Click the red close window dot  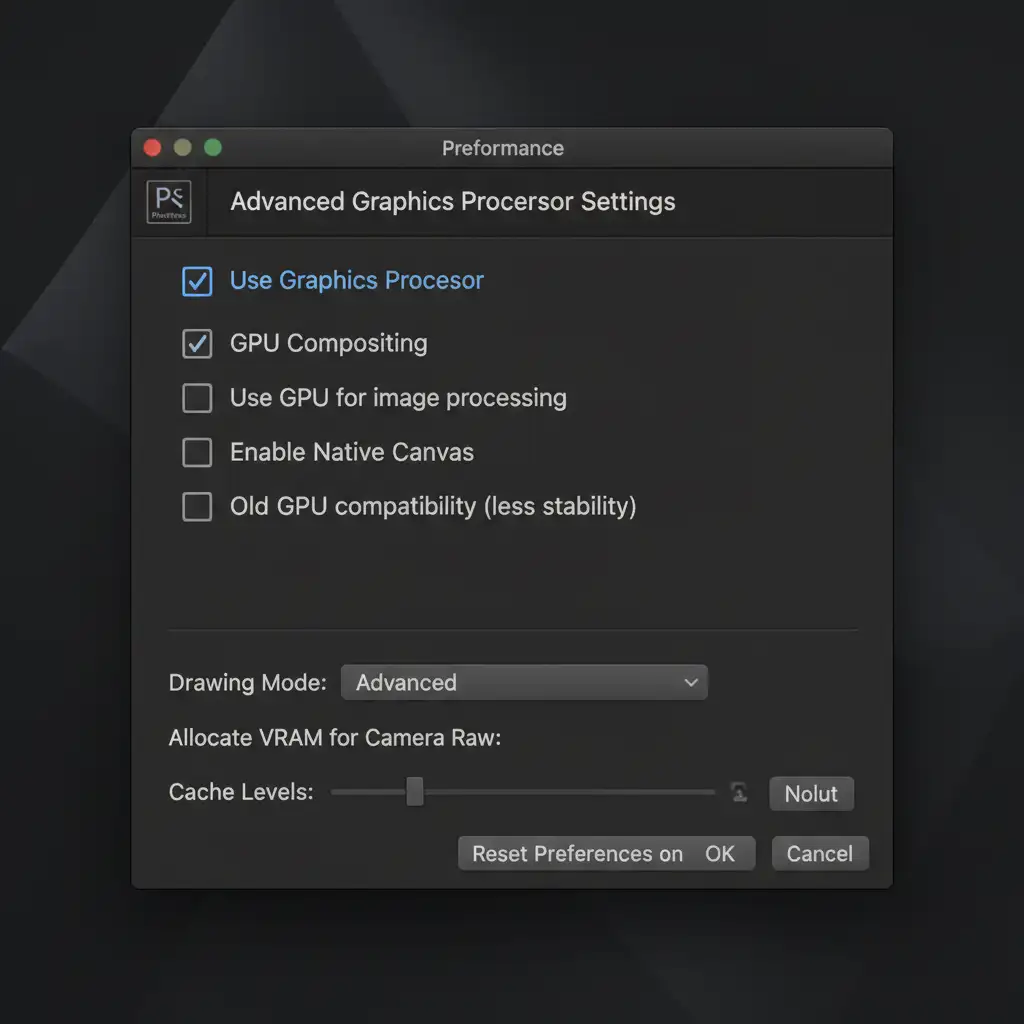[x=152, y=148]
